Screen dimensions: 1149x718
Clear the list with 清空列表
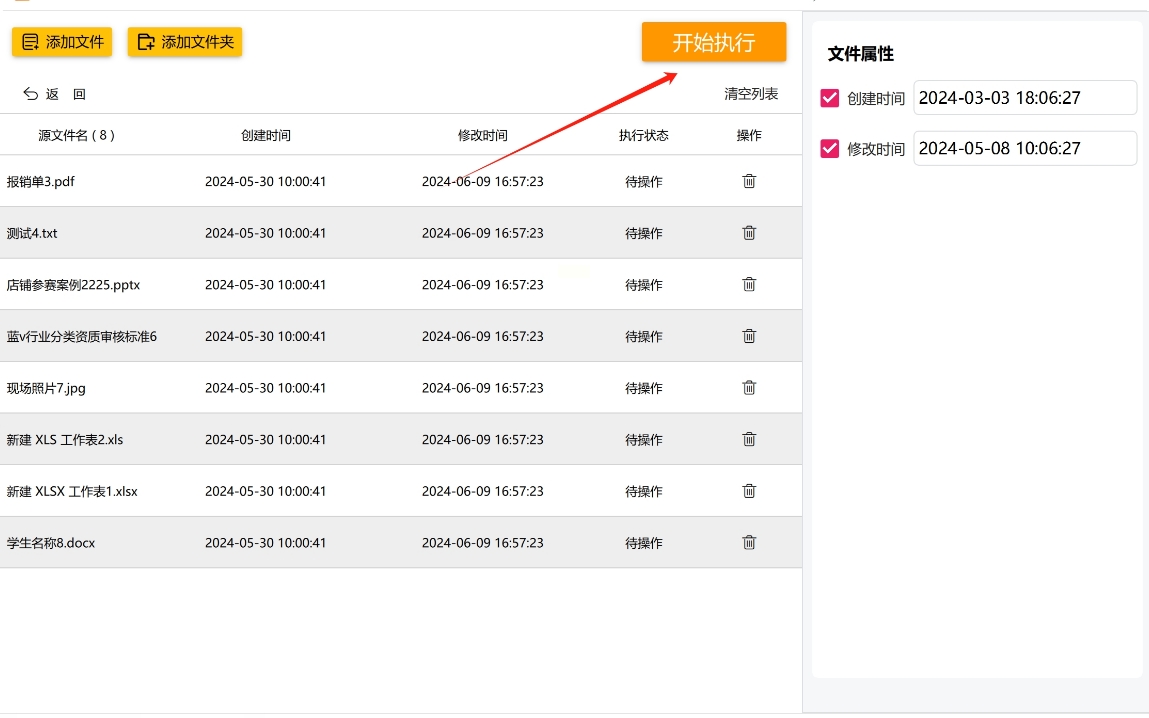tap(751, 94)
